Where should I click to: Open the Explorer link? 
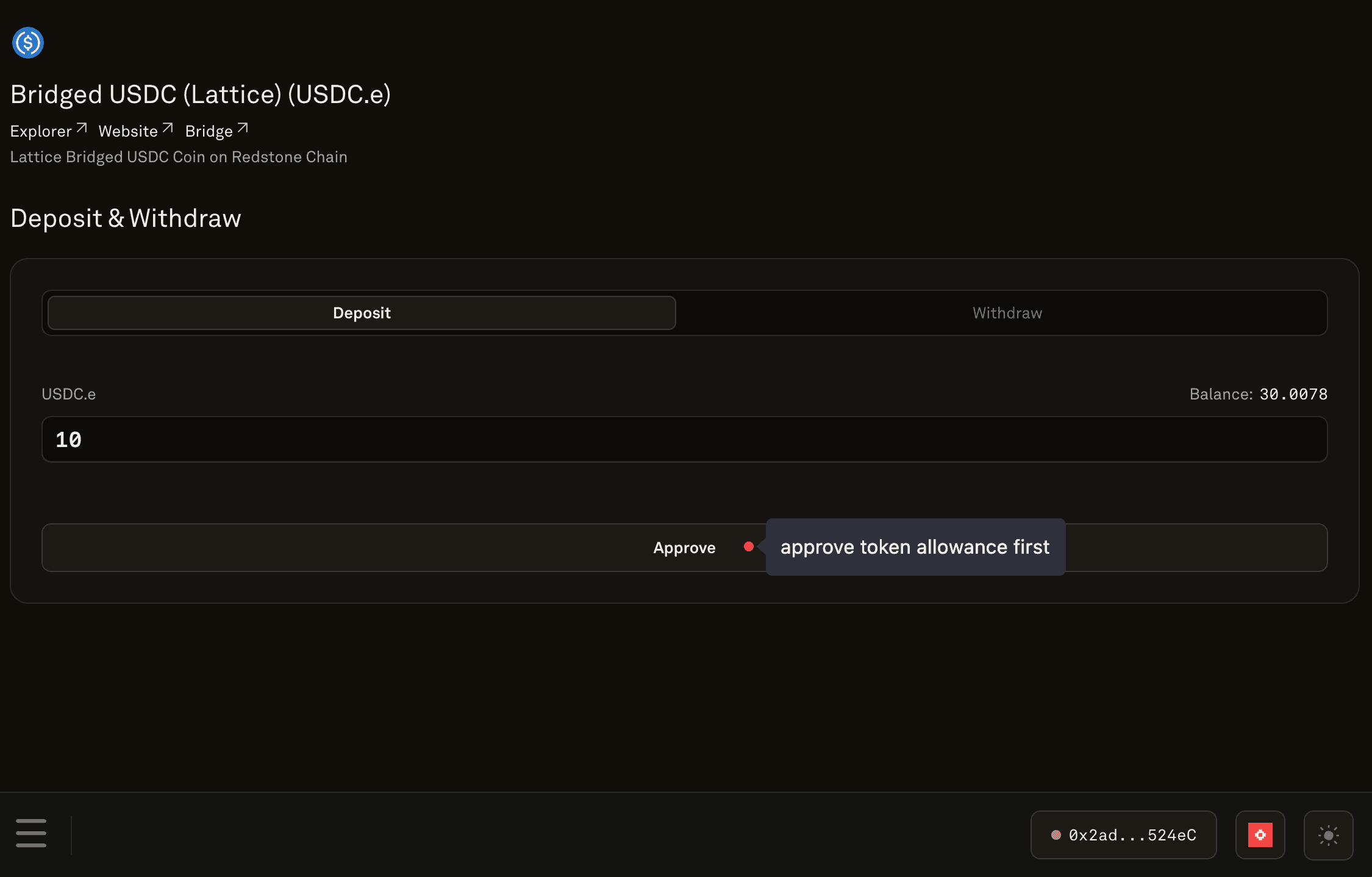[x=41, y=131]
